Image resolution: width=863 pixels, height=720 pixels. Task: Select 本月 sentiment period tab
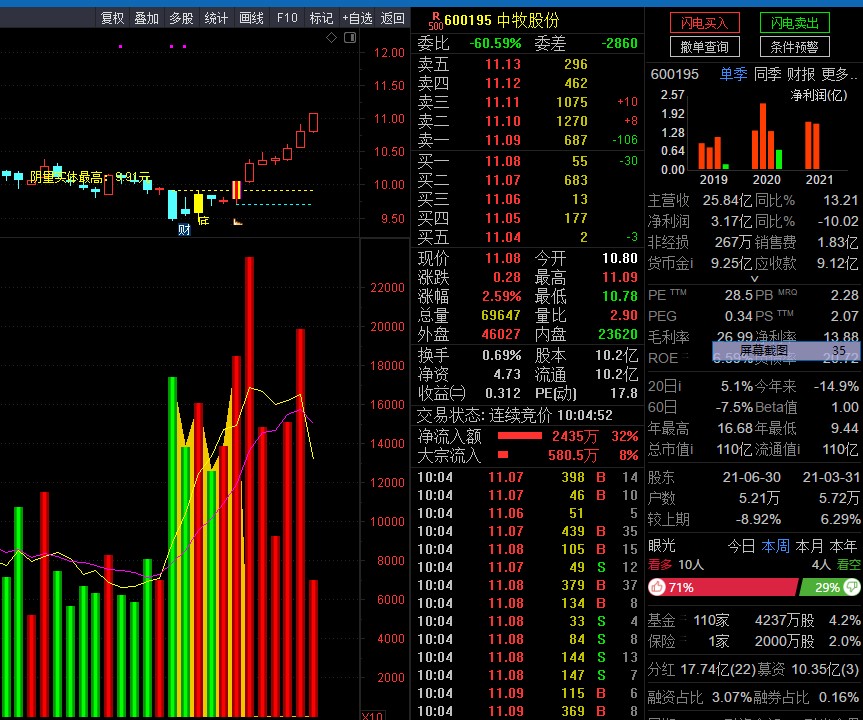pos(809,546)
